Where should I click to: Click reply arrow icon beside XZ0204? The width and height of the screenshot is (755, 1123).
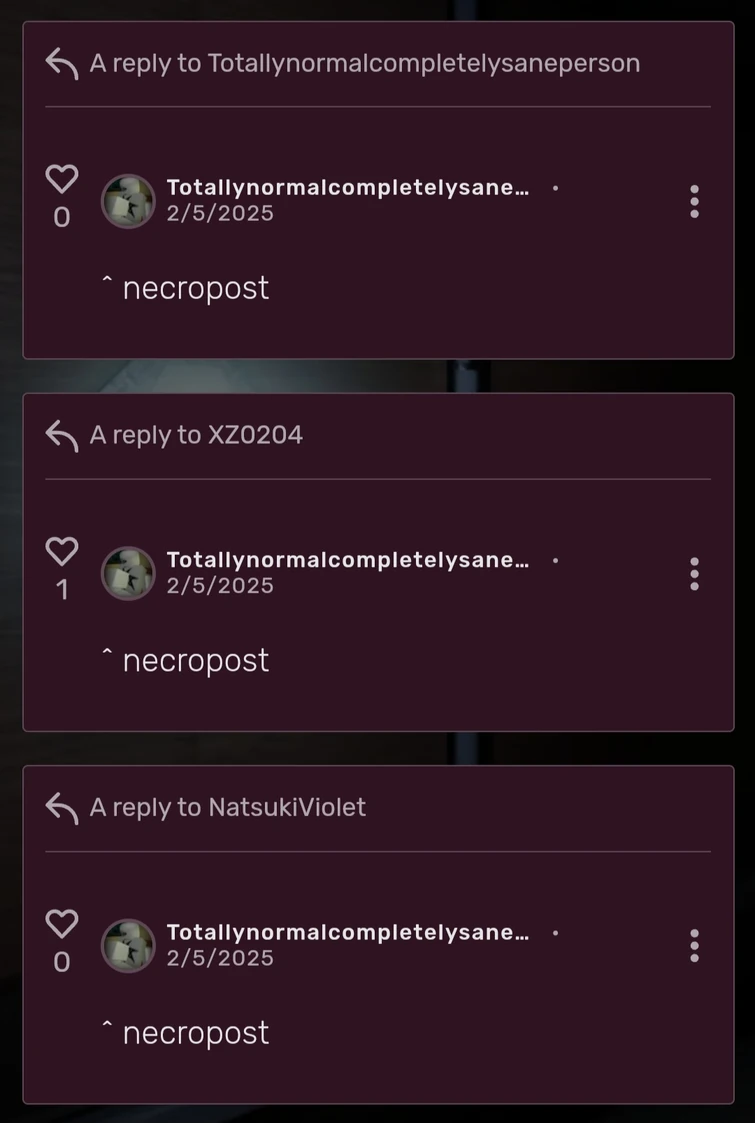(x=62, y=436)
